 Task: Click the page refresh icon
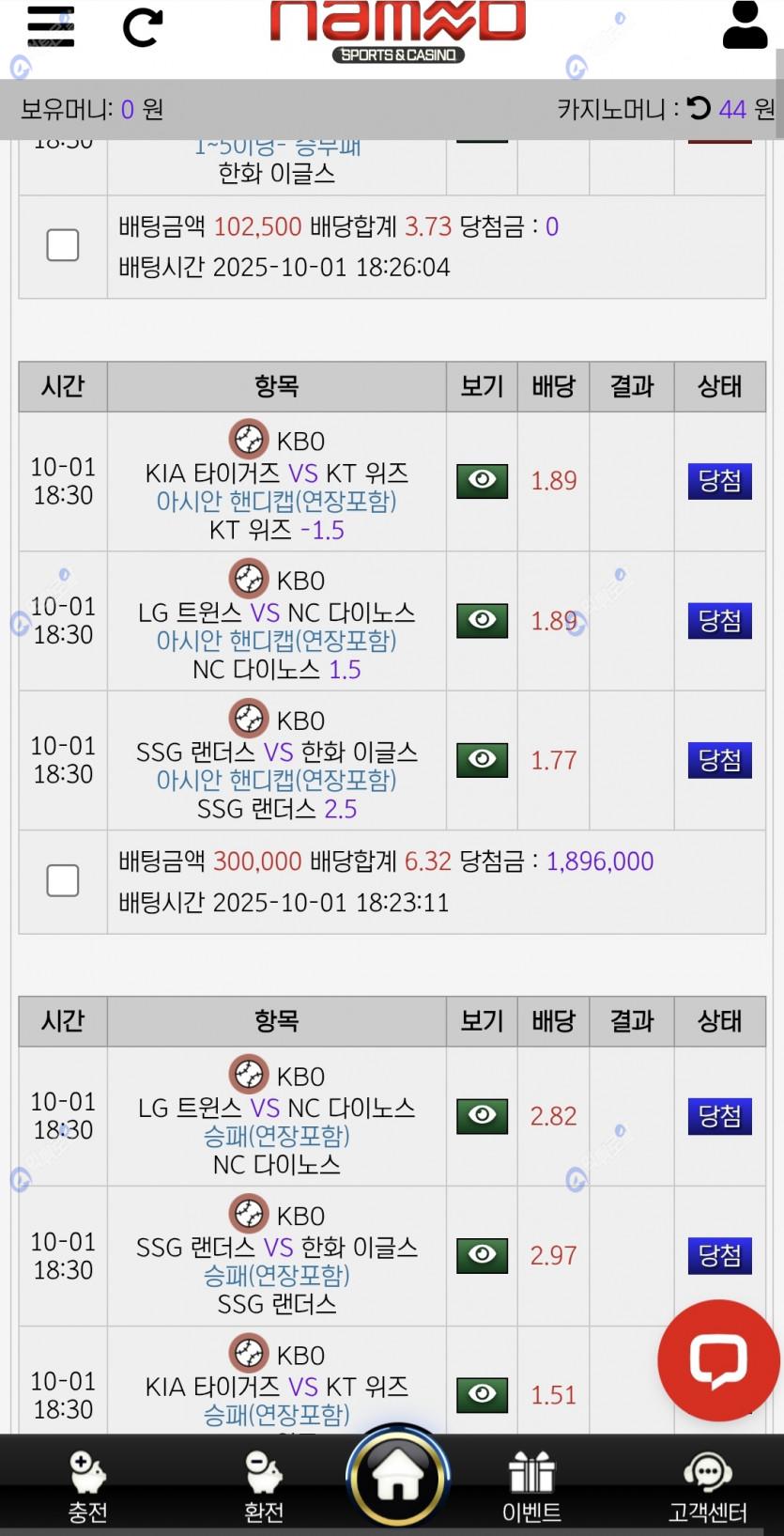click(143, 27)
